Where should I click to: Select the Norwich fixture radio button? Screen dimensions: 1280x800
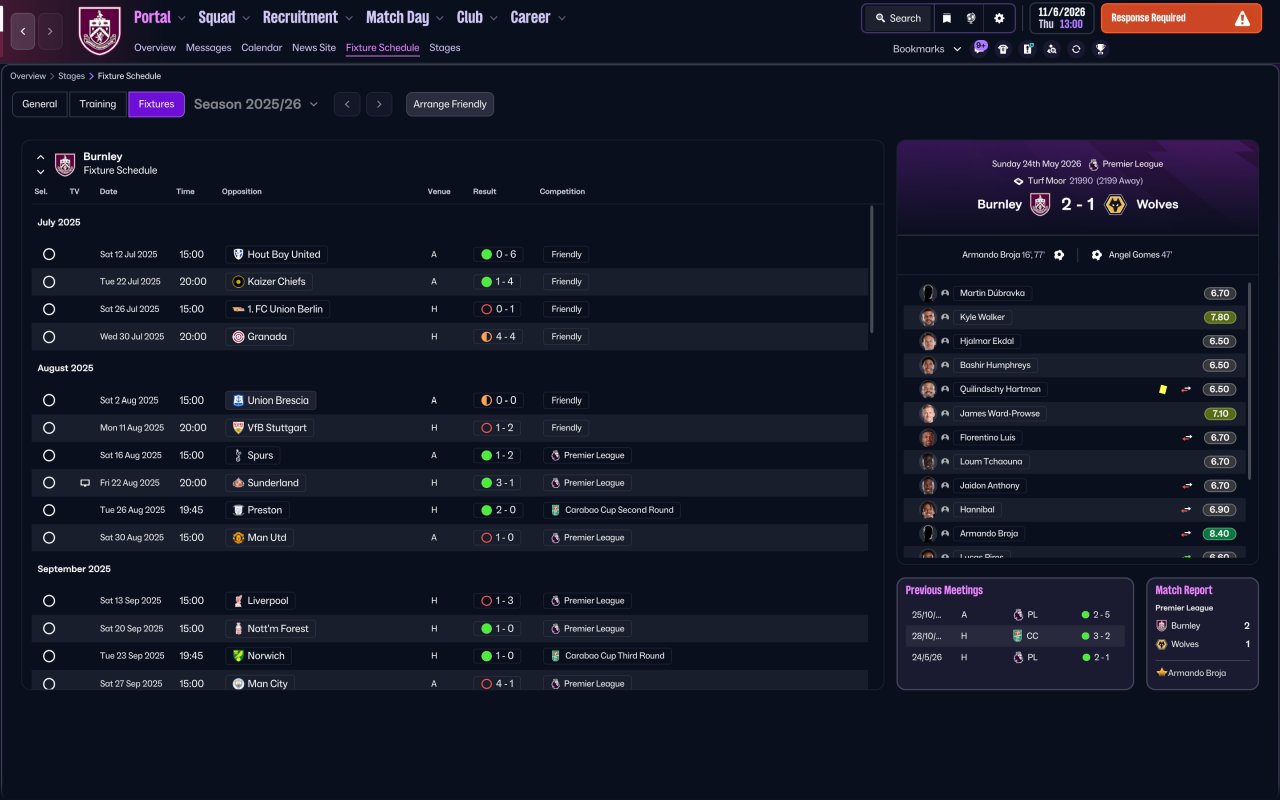pyautogui.click(x=49, y=656)
